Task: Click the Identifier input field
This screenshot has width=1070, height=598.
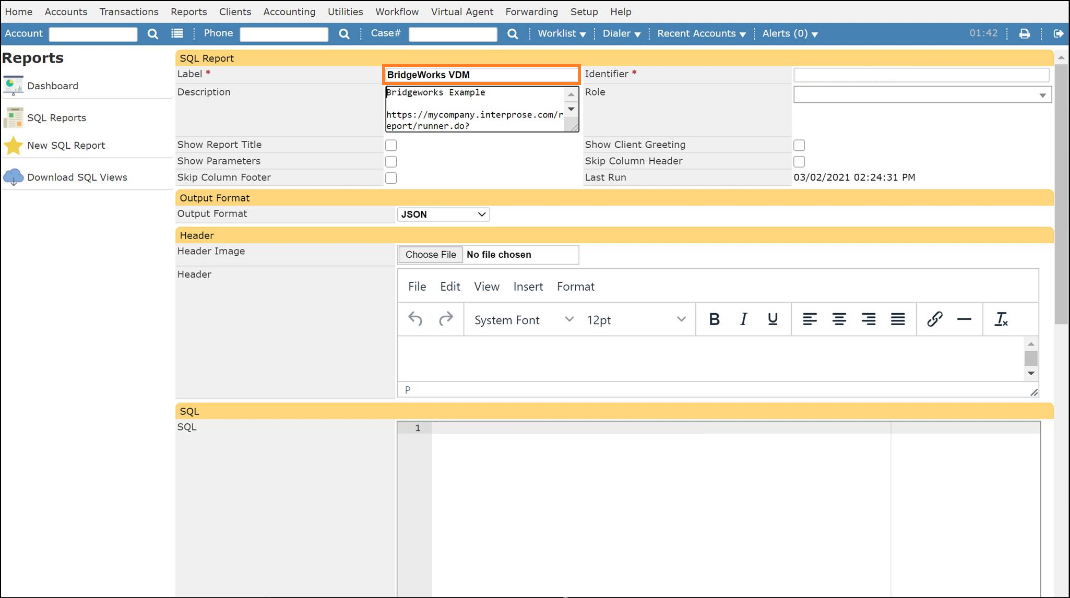Action: 921,74
